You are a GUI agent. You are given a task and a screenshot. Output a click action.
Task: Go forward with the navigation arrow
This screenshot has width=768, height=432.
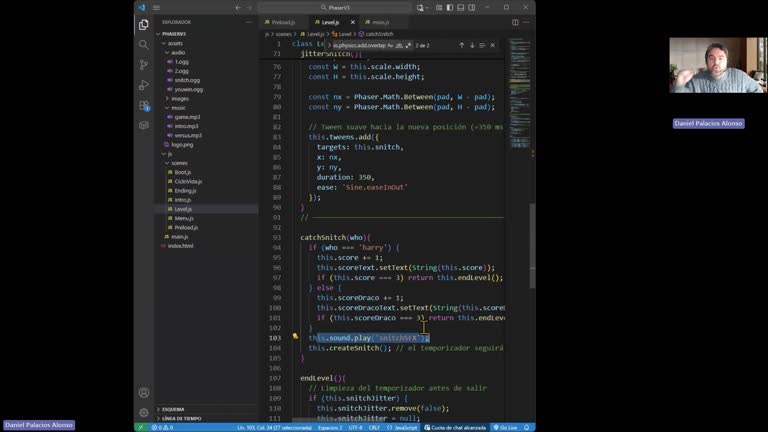tap(249, 7)
